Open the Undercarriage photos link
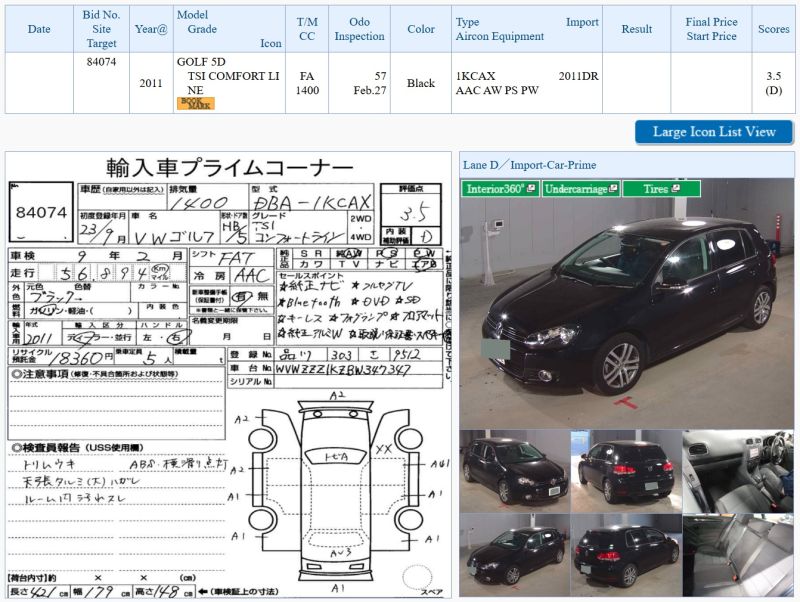This screenshot has height=602, width=800. pyautogui.click(x=581, y=189)
